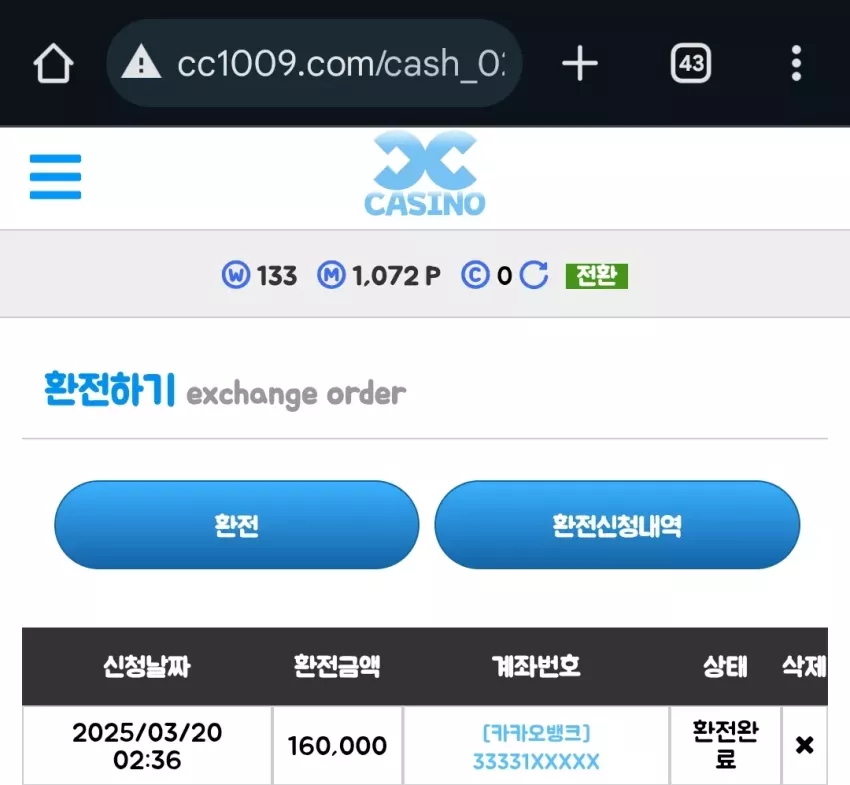
Task: Select the 환전 tab button
Action: [x=237, y=525]
